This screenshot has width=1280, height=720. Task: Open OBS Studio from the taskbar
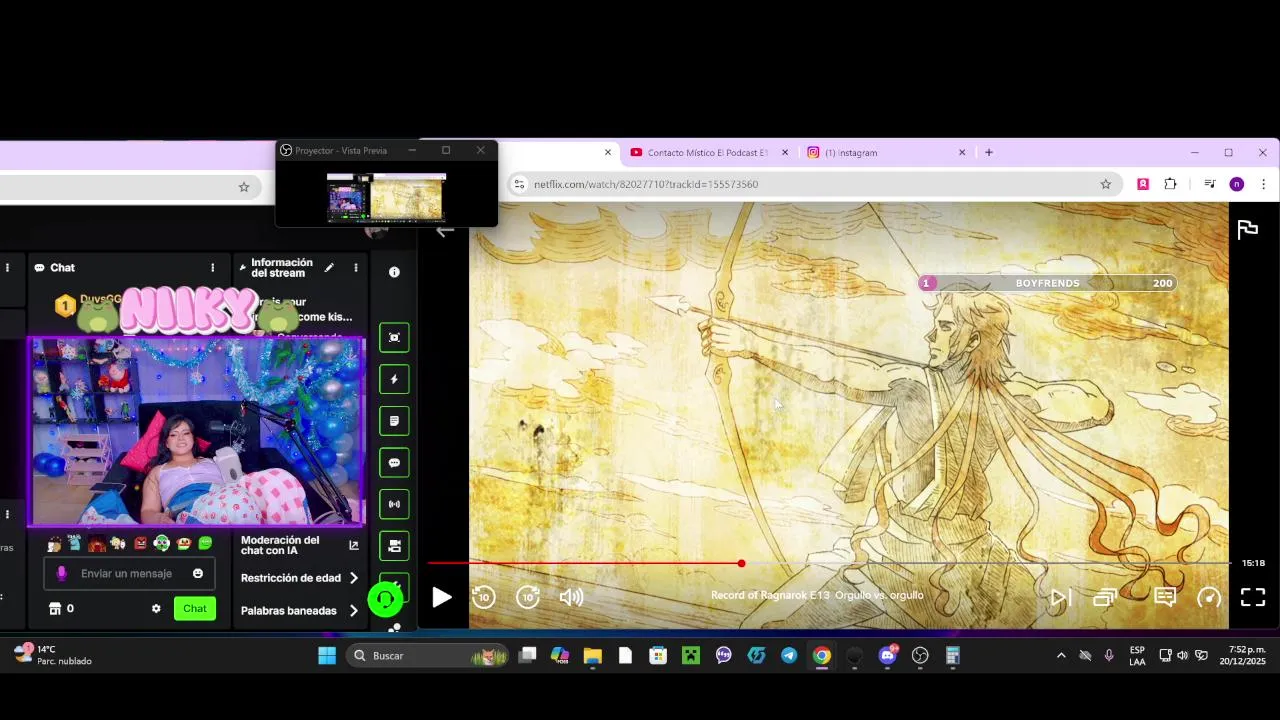pos(920,656)
